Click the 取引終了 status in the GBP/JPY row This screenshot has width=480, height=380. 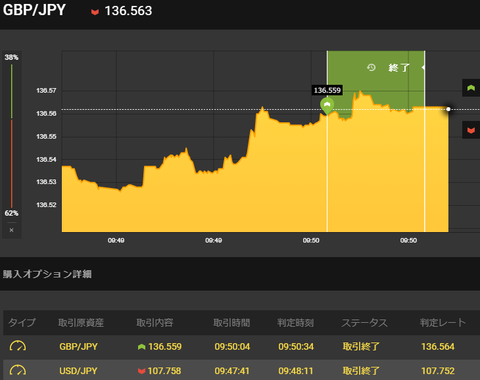click(x=361, y=346)
